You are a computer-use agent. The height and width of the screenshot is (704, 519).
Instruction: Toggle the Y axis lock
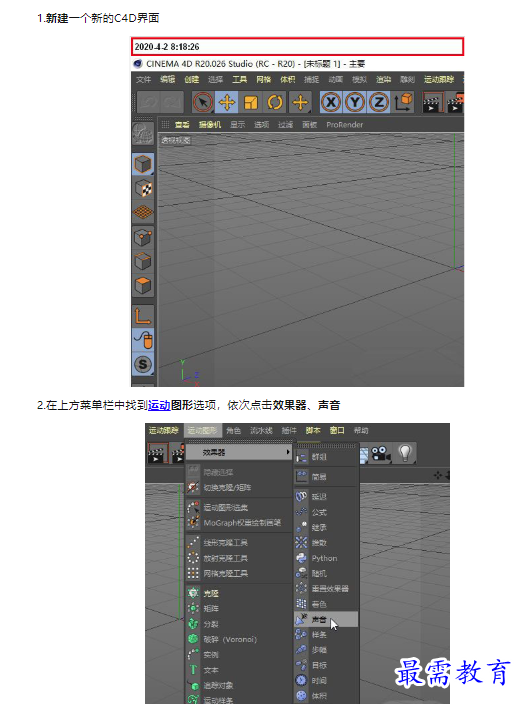(355, 103)
